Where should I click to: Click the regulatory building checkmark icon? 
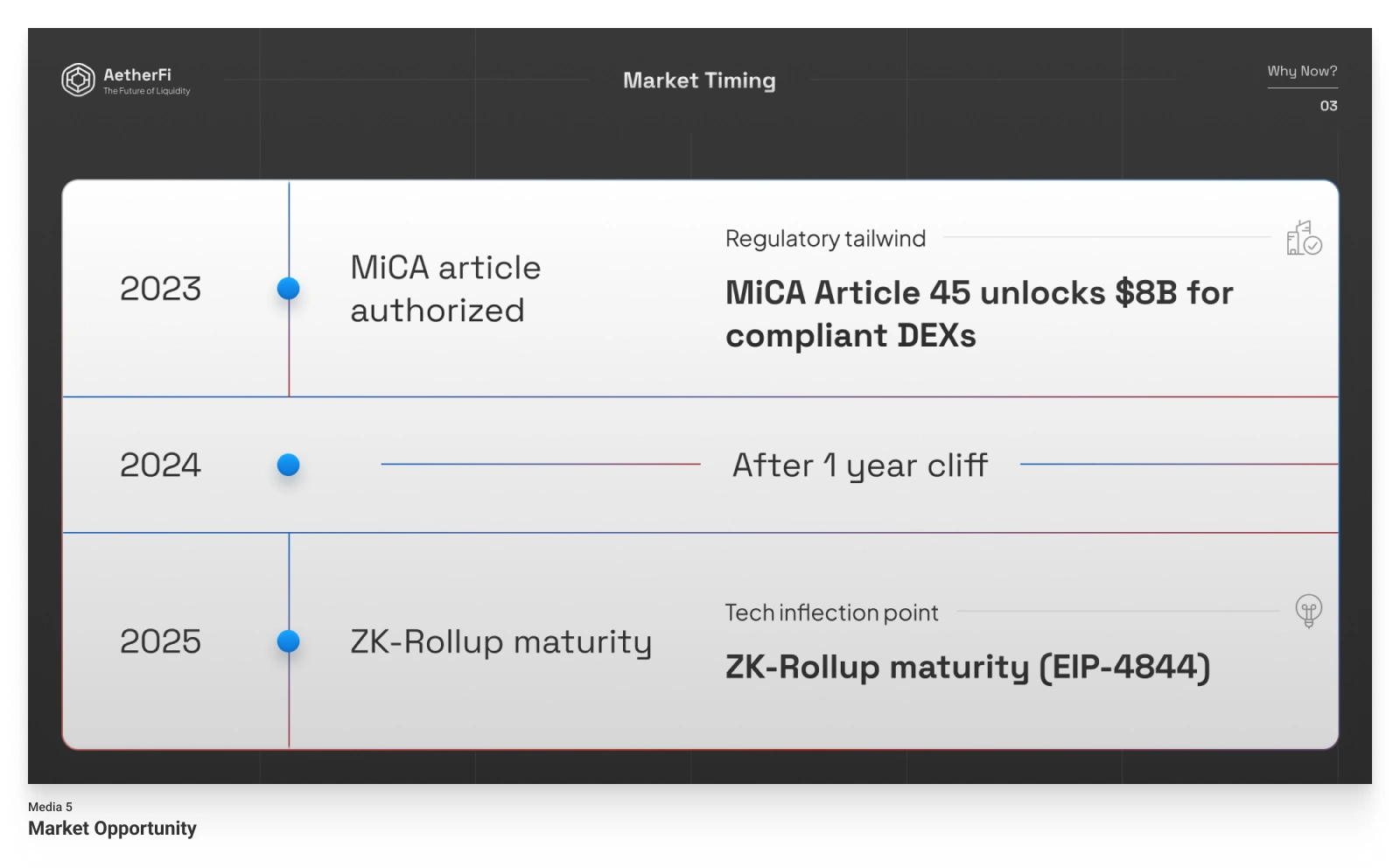pyautogui.click(x=1304, y=238)
